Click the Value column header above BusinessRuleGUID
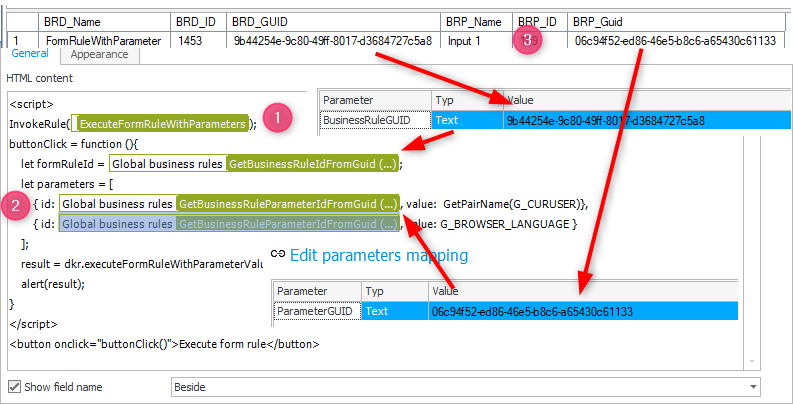793x404 pixels. pyautogui.click(x=647, y=100)
